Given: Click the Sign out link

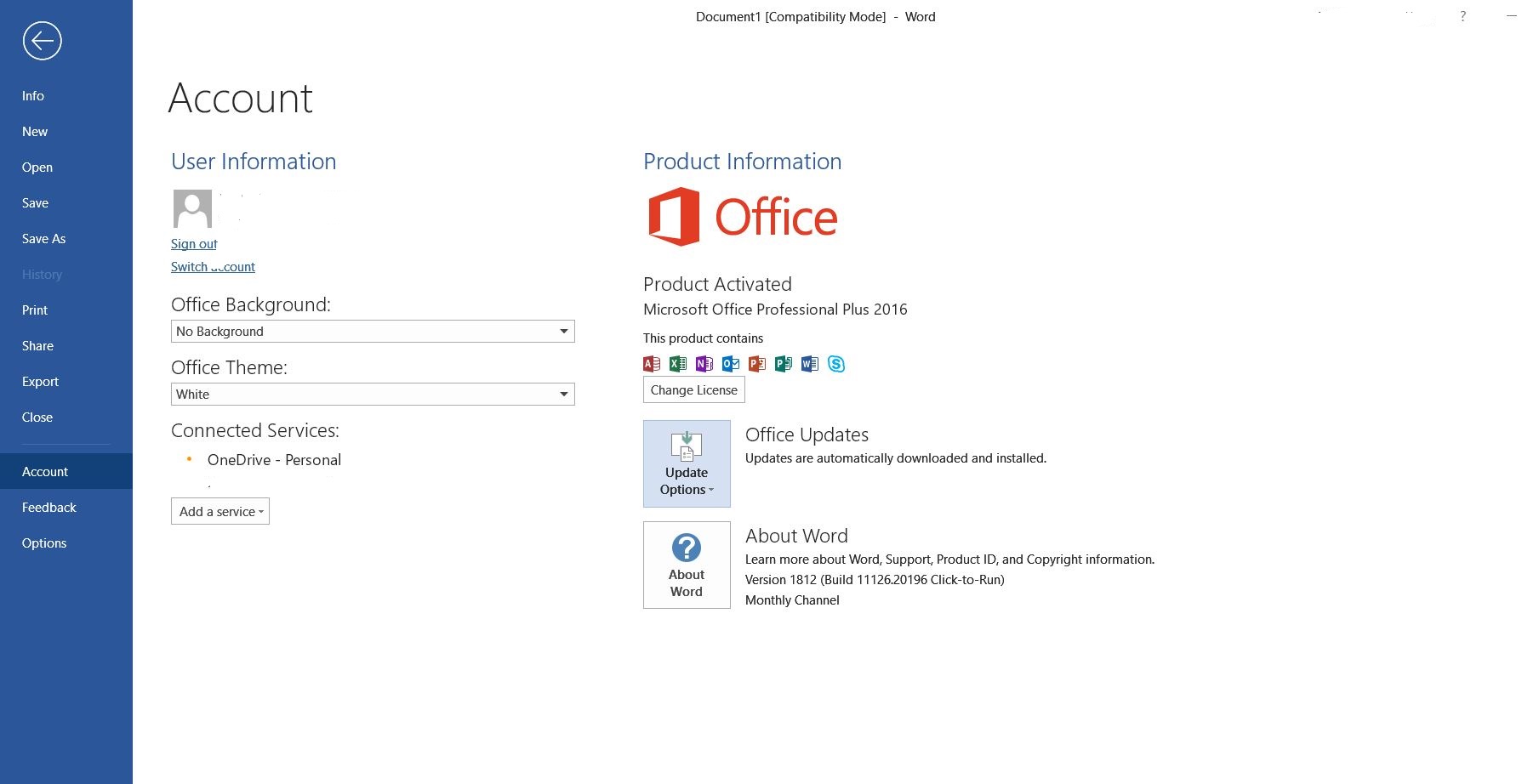Looking at the screenshot, I should point(194,244).
